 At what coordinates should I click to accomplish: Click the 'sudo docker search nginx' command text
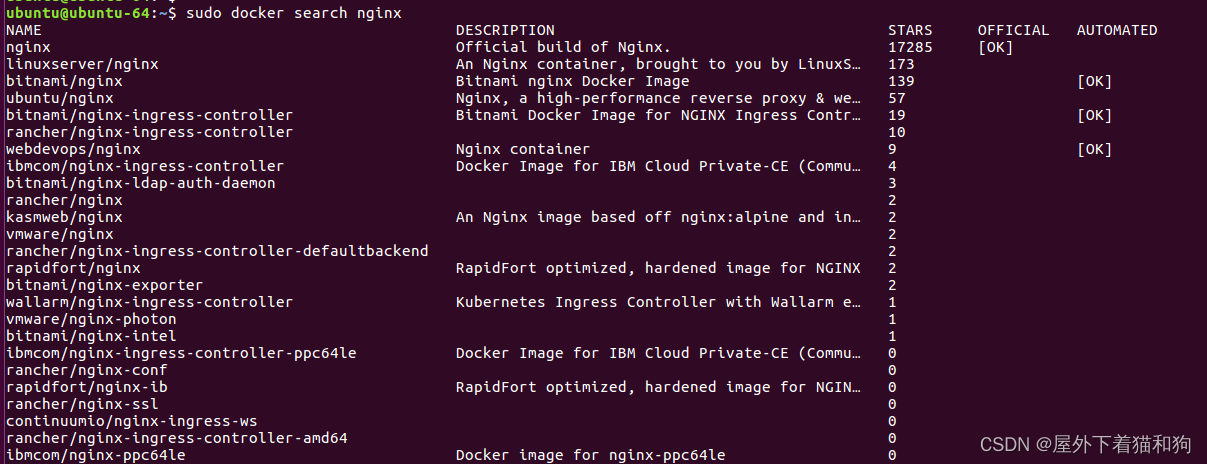(x=290, y=13)
